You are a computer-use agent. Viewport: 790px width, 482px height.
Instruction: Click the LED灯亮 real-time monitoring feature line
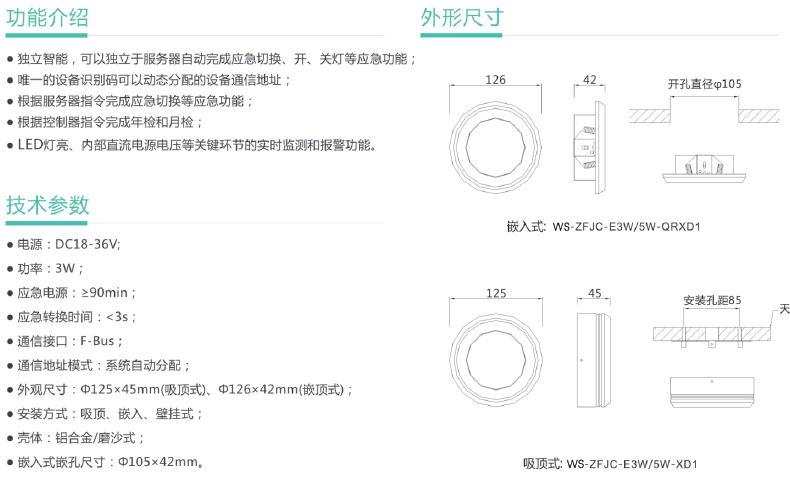(x=197, y=145)
